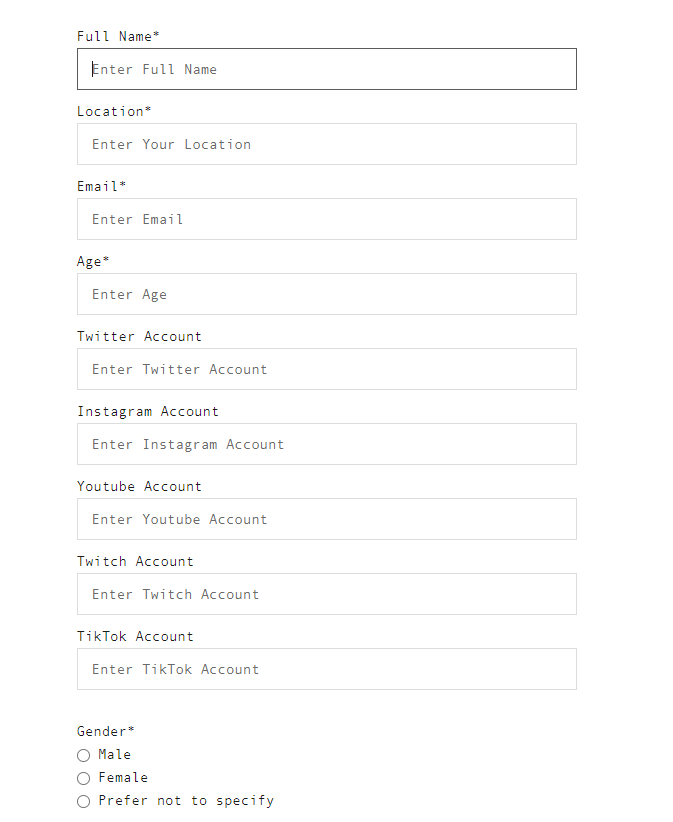Focus the Instagram Account text box
The width and height of the screenshot is (673, 822).
(x=327, y=444)
